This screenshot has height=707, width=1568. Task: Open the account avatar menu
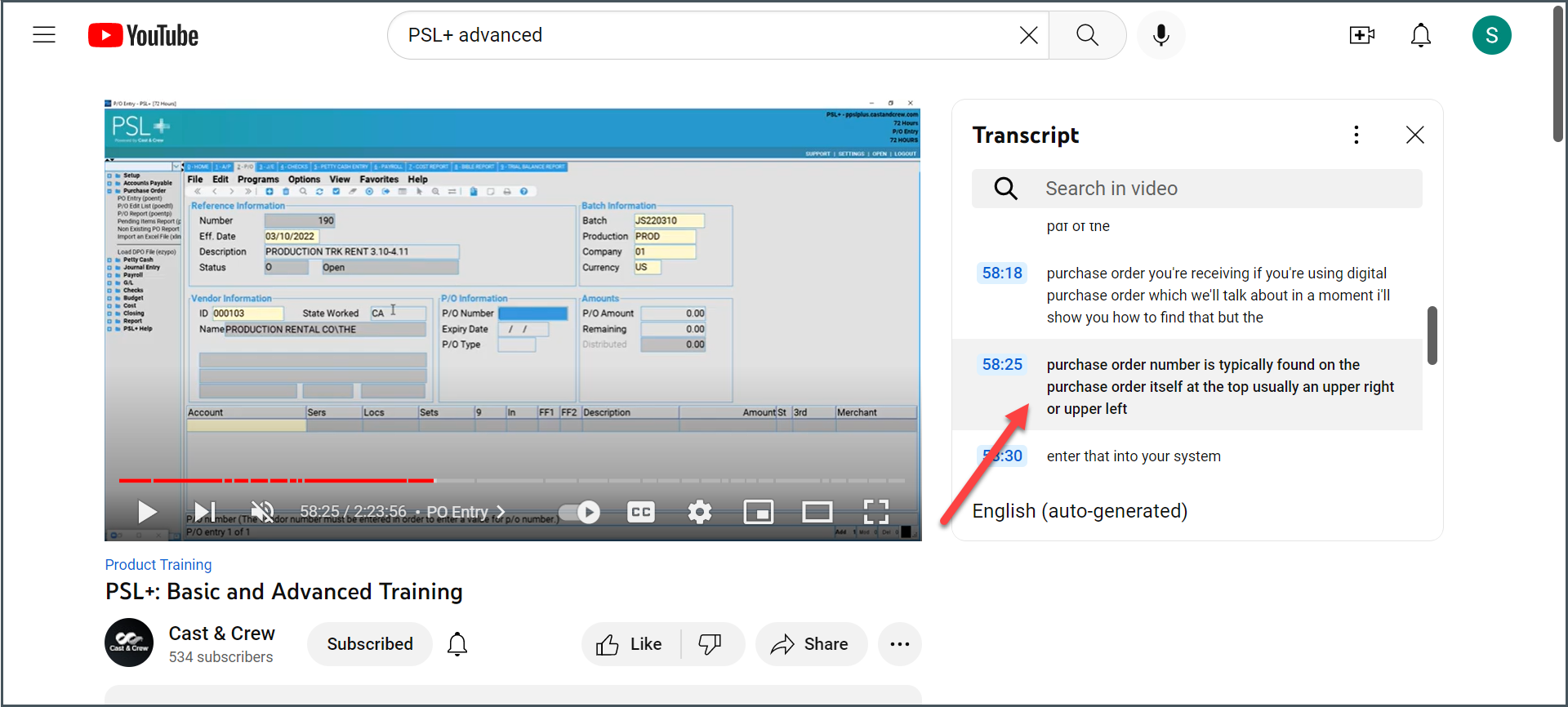tap(1491, 35)
